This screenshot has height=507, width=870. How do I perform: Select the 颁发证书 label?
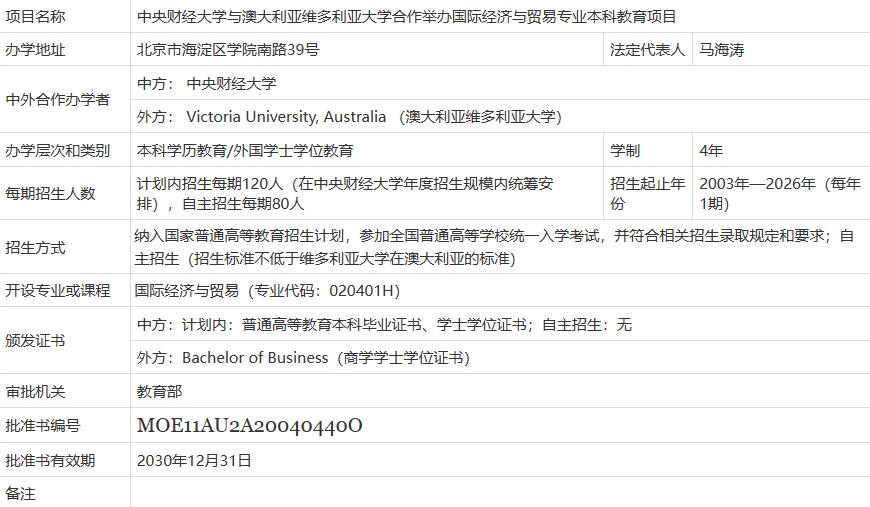pyautogui.click(x=36, y=341)
